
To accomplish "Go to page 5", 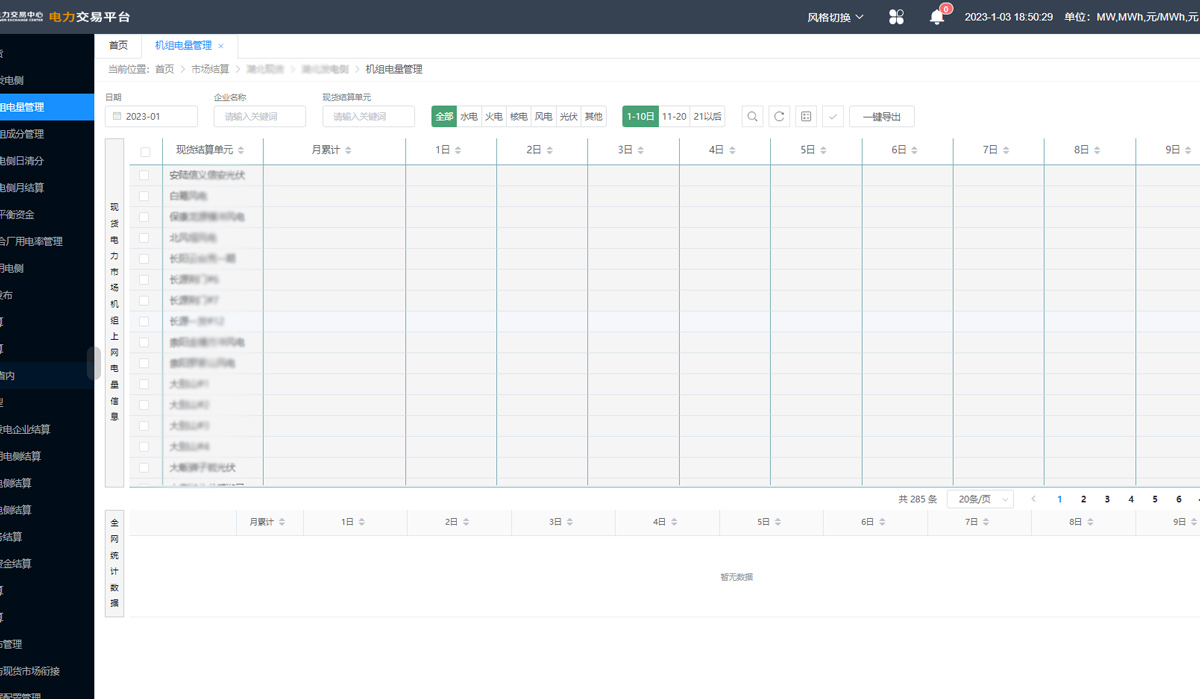I will click(1155, 499).
